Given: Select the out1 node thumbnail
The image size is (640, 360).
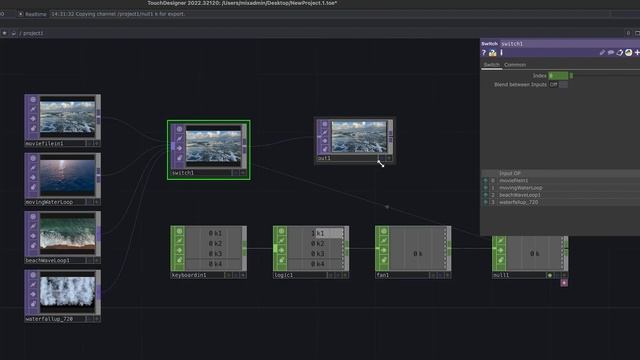Looking at the screenshot, I should tap(359, 136).
